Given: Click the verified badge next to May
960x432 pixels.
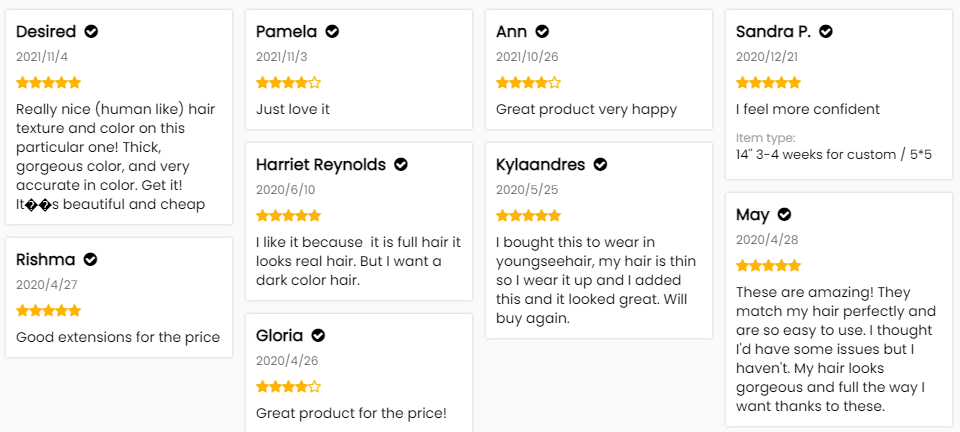Looking at the screenshot, I should click(x=784, y=215).
